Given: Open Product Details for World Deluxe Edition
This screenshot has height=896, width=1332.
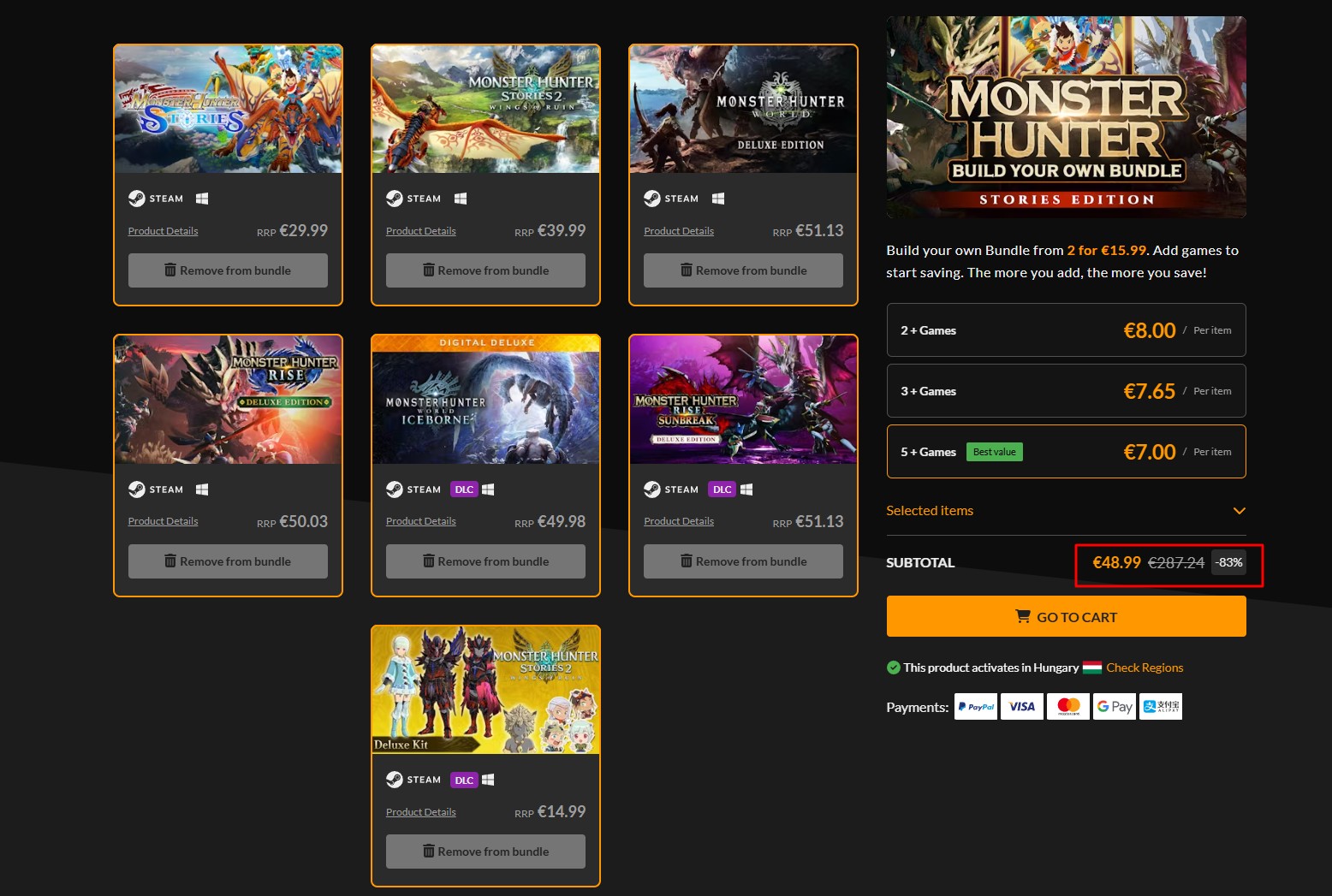Looking at the screenshot, I should pos(679,231).
